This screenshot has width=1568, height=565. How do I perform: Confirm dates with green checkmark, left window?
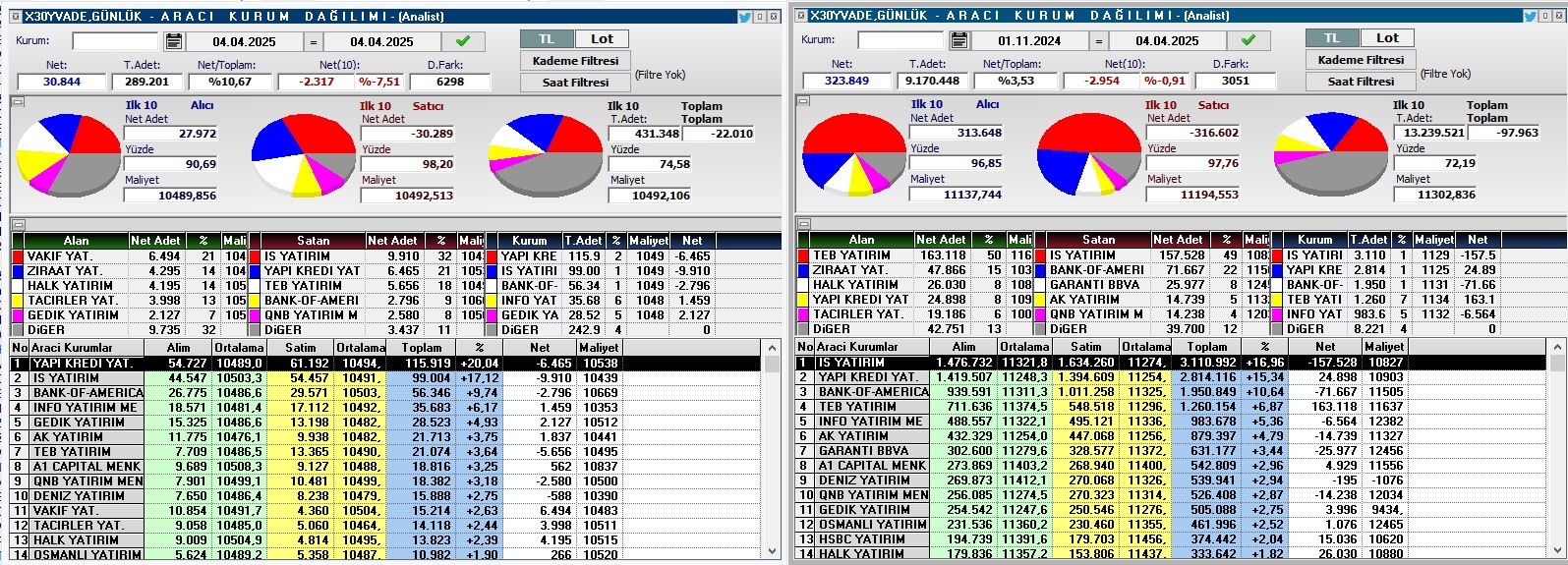point(463,41)
